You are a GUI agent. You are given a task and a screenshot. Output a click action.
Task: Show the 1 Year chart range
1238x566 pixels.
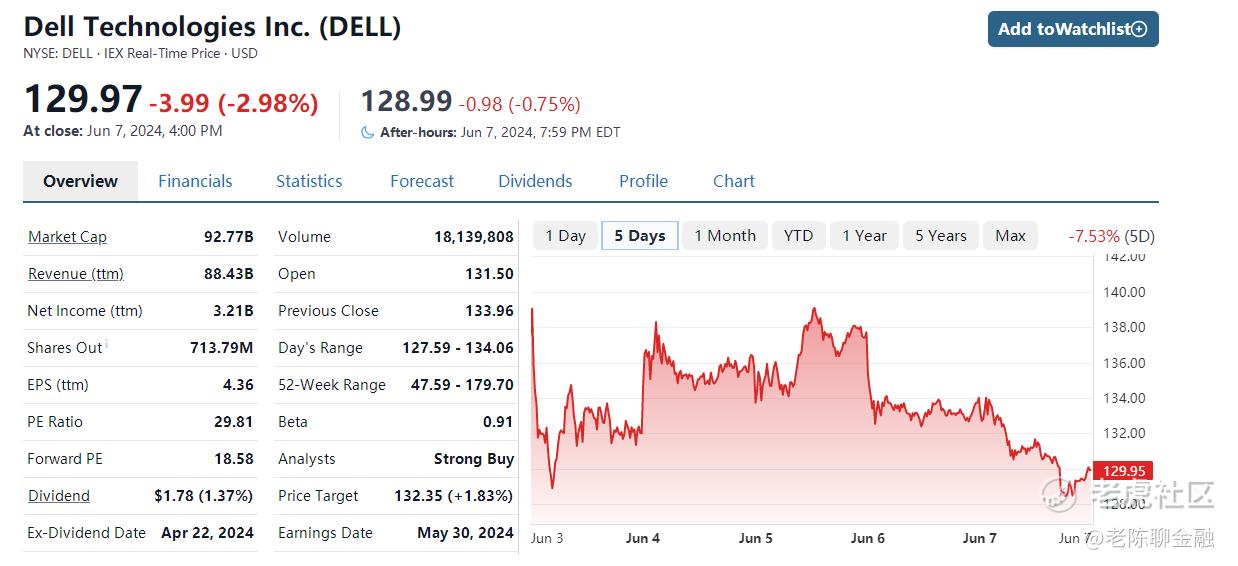pos(864,236)
